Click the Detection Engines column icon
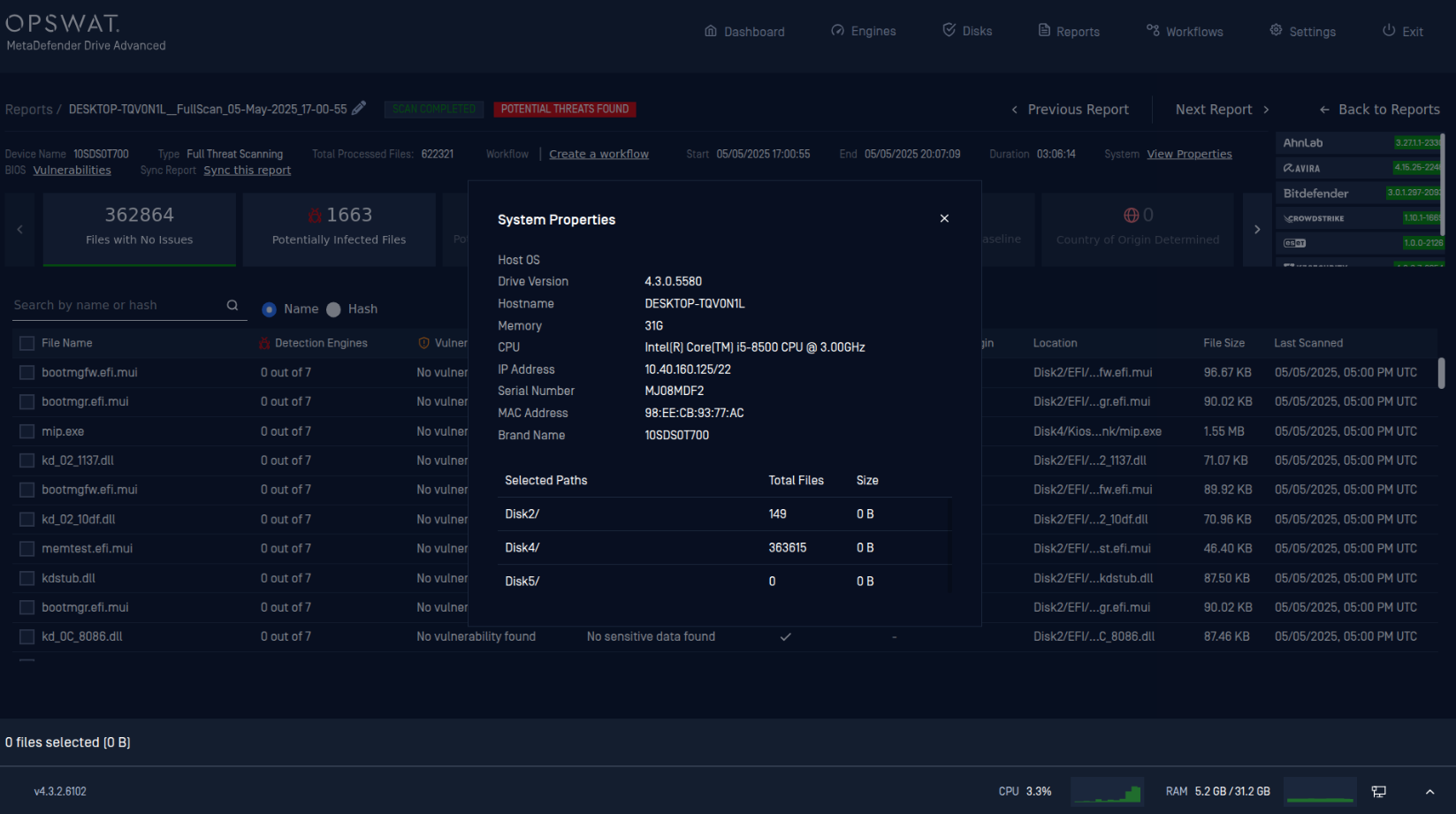Viewport: 1456px width, 814px height. coord(264,343)
